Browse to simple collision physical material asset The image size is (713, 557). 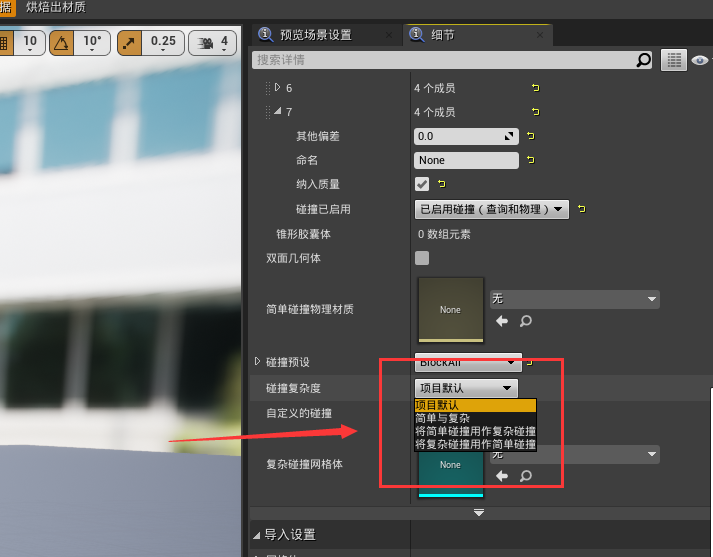(525, 321)
